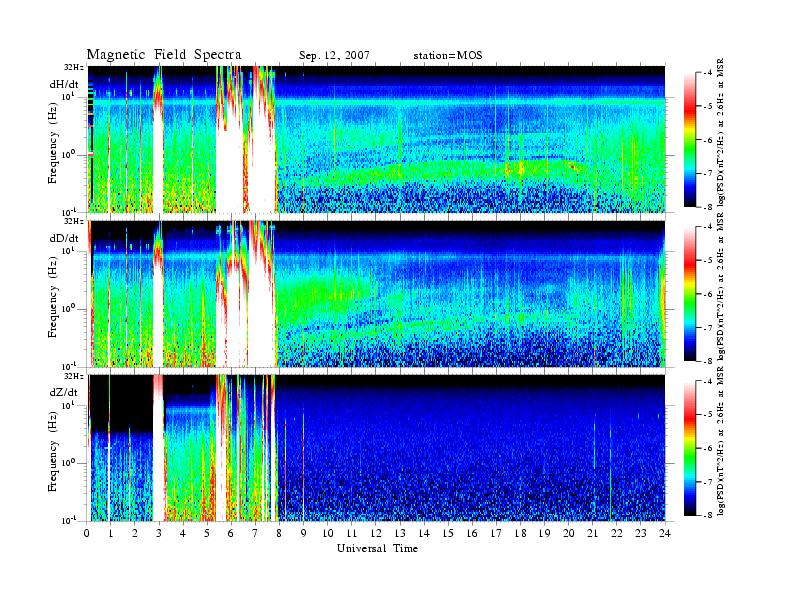792x612 pixels.
Task: Click the "-7" tick on dZ/dt colorbar
Action: [x=709, y=482]
